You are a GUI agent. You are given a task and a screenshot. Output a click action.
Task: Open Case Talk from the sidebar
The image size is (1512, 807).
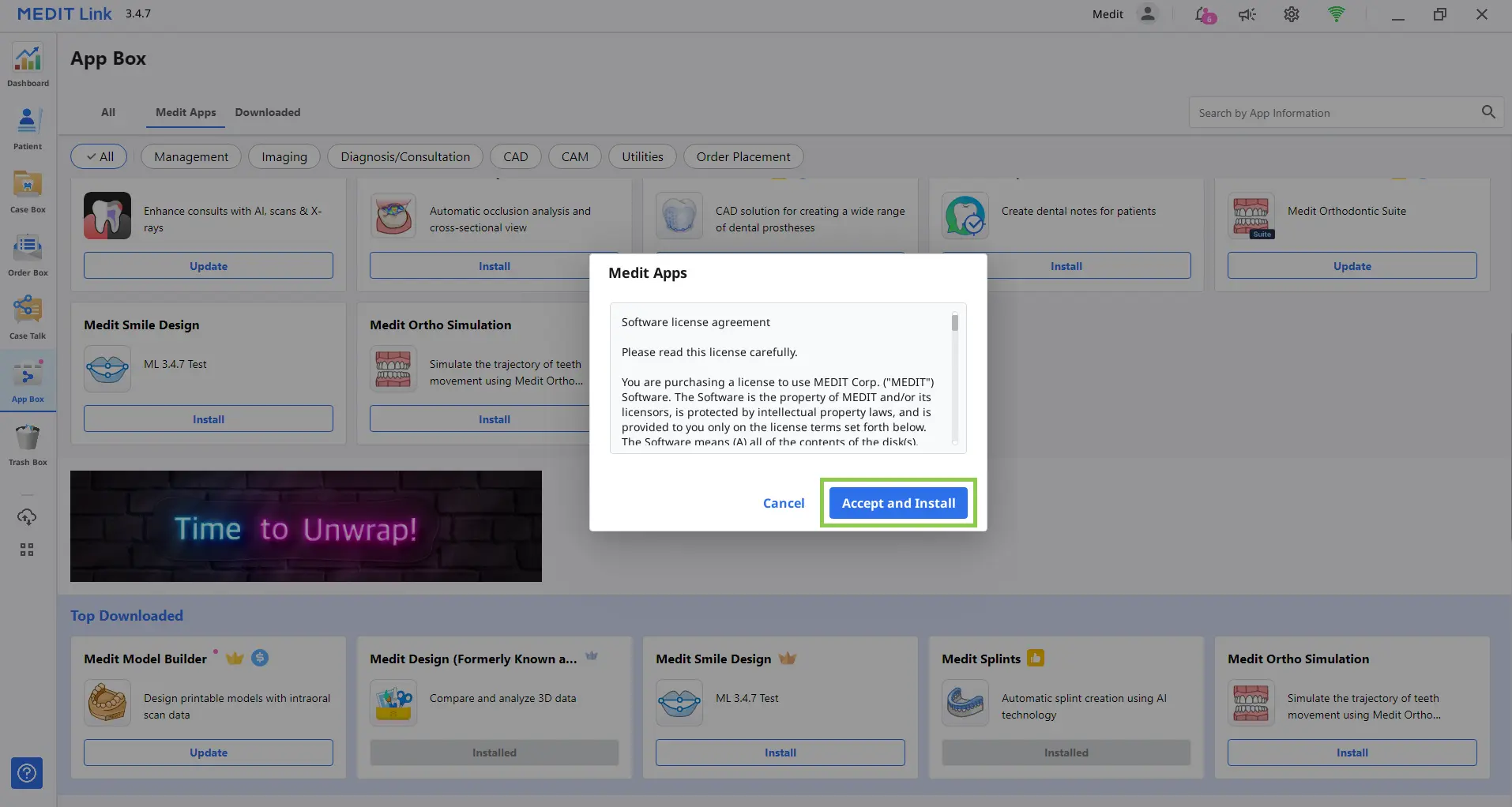(x=28, y=317)
